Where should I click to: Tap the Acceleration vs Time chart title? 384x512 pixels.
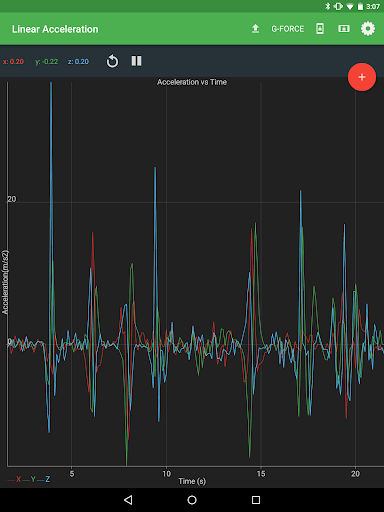[x=192, y=82]
